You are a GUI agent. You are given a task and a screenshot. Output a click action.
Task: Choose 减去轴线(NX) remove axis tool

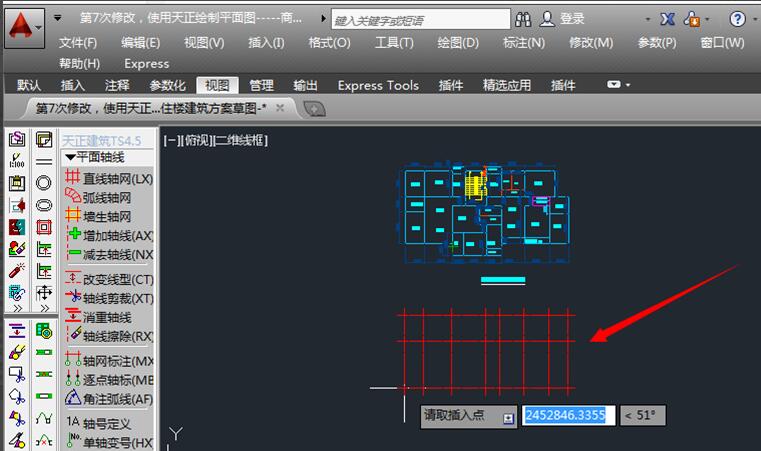(x=110, y=254)
